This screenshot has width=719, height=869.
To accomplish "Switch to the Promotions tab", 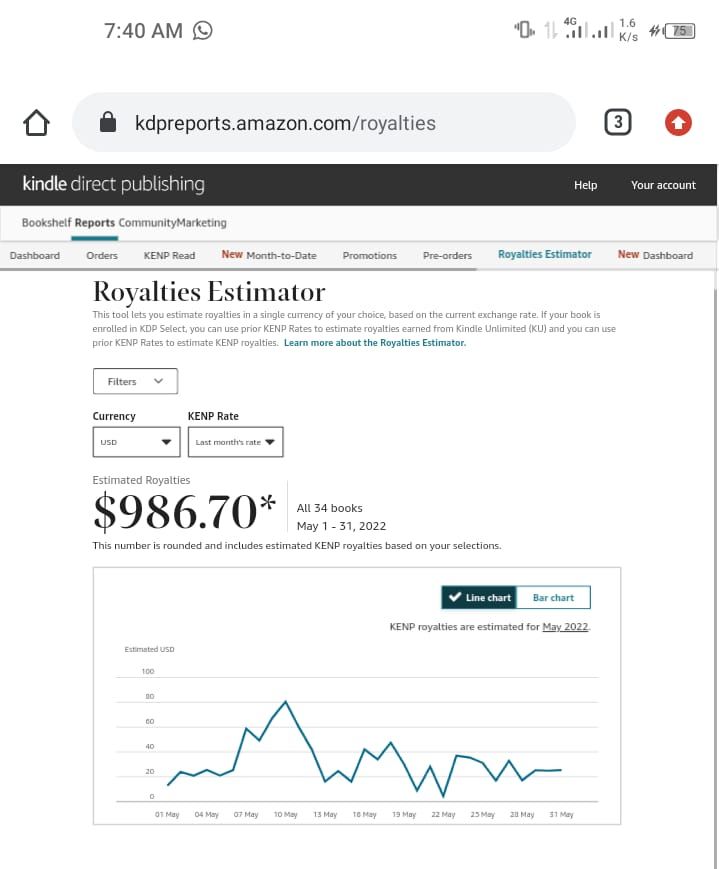I will 369,255.
